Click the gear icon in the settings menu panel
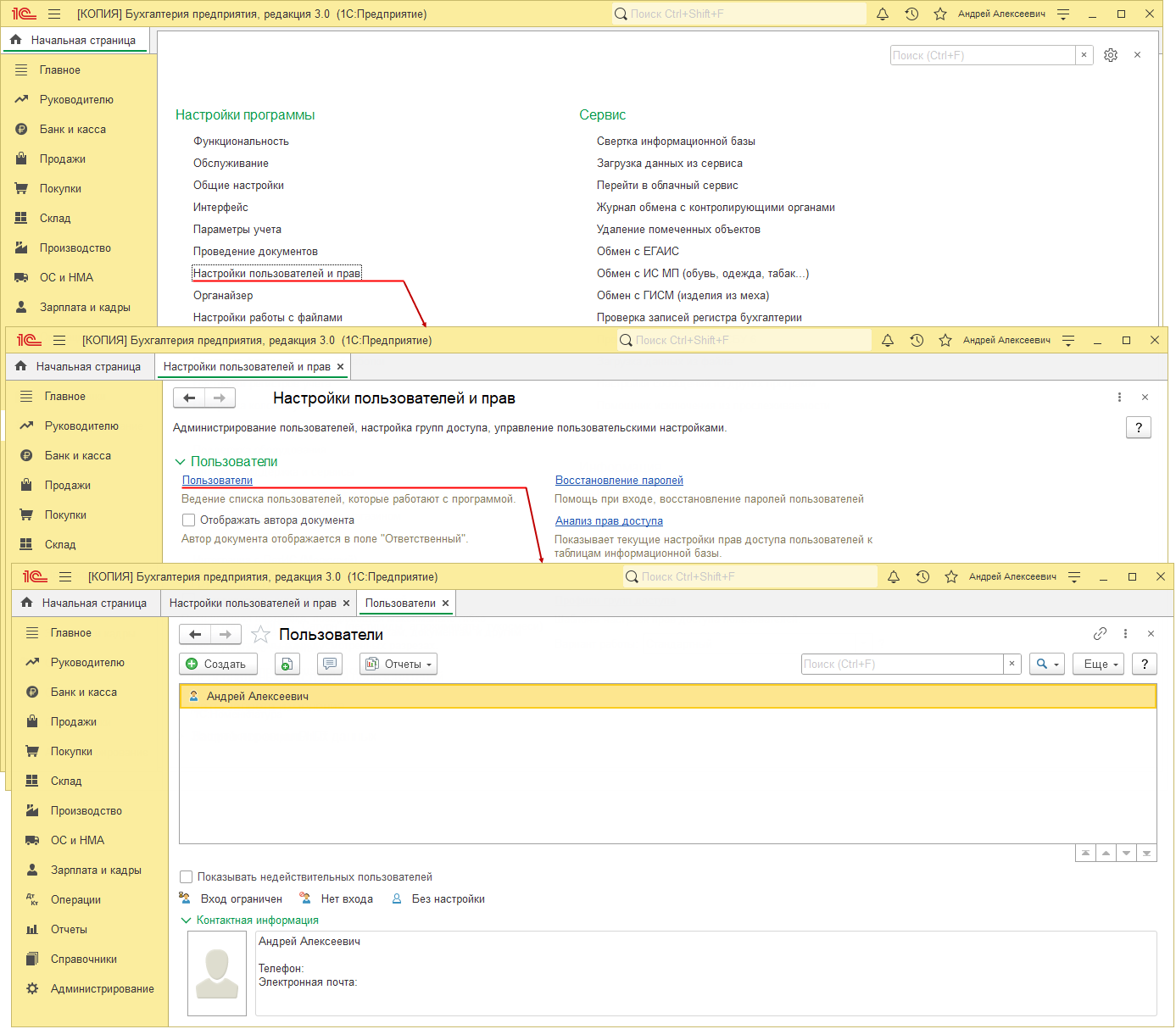The height and width of the screenshot is (1029, 1176). [x=1111, y=55]
